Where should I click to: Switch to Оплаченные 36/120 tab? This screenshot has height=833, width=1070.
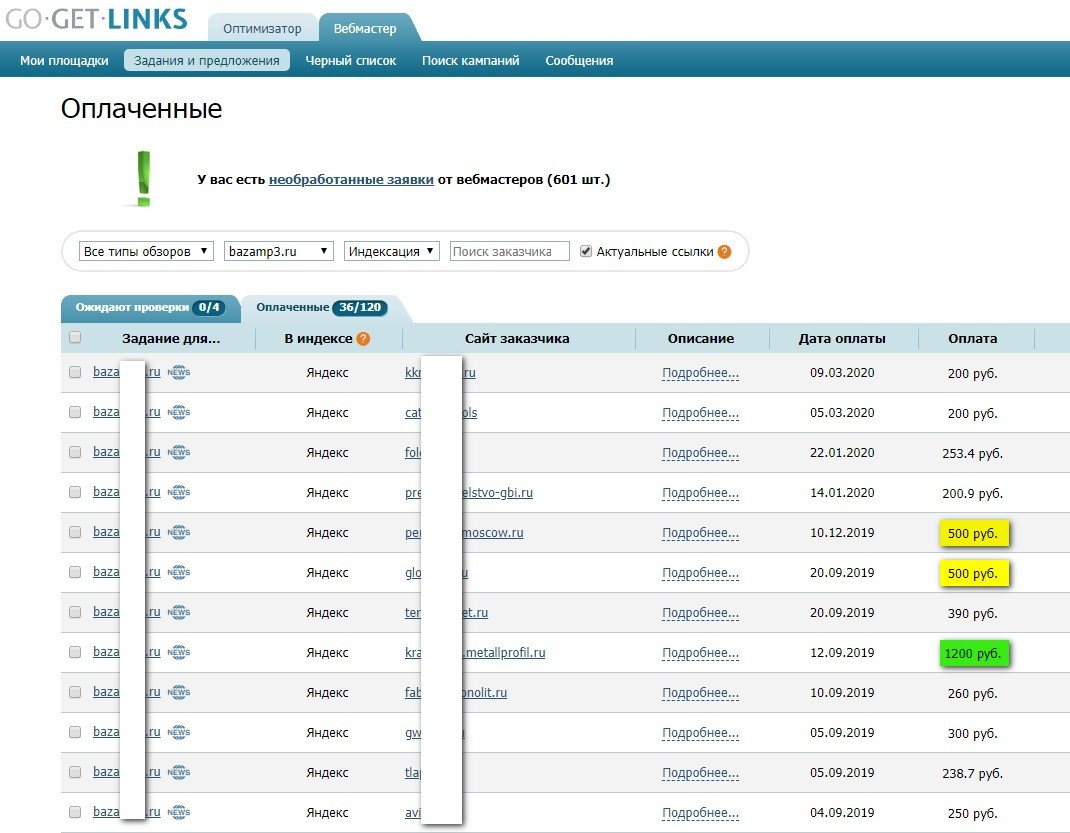point(322,308)
